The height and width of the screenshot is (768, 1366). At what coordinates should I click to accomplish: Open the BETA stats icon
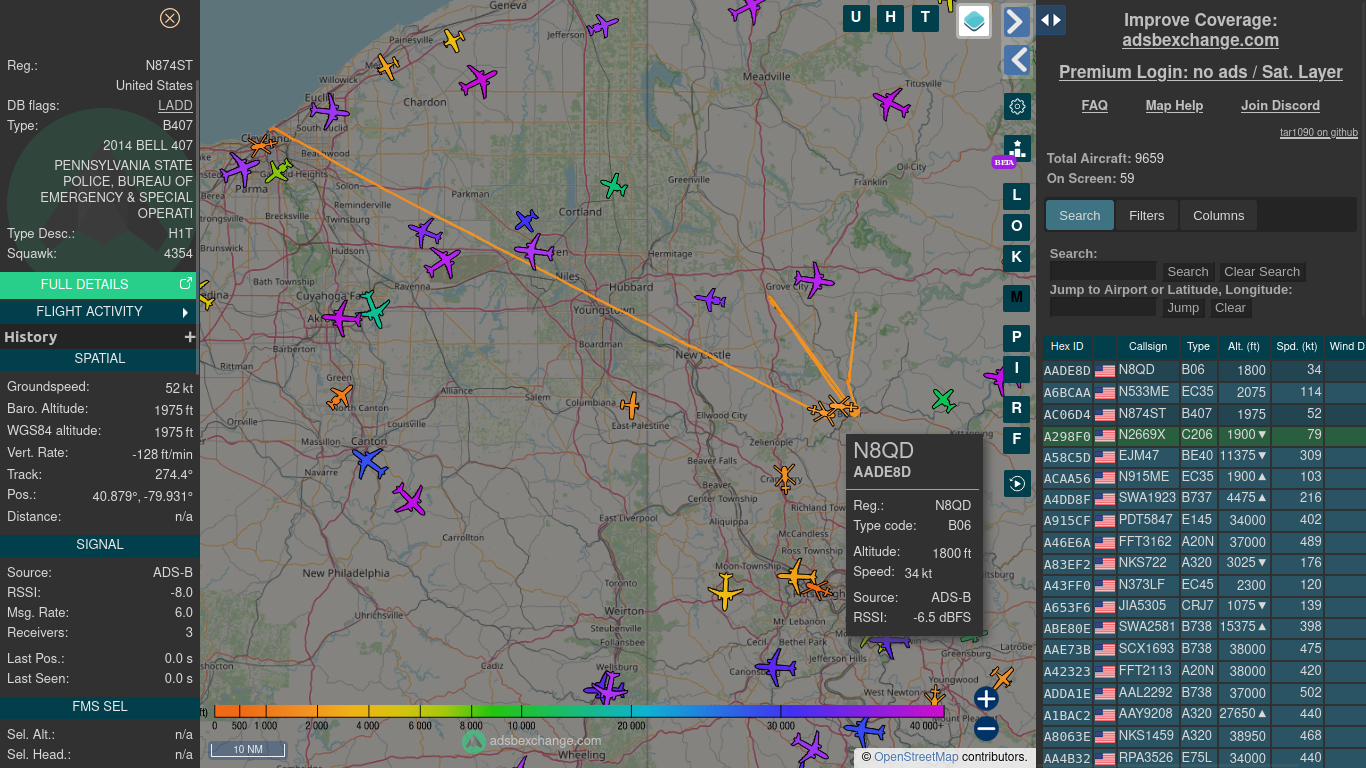(1017, 149)
